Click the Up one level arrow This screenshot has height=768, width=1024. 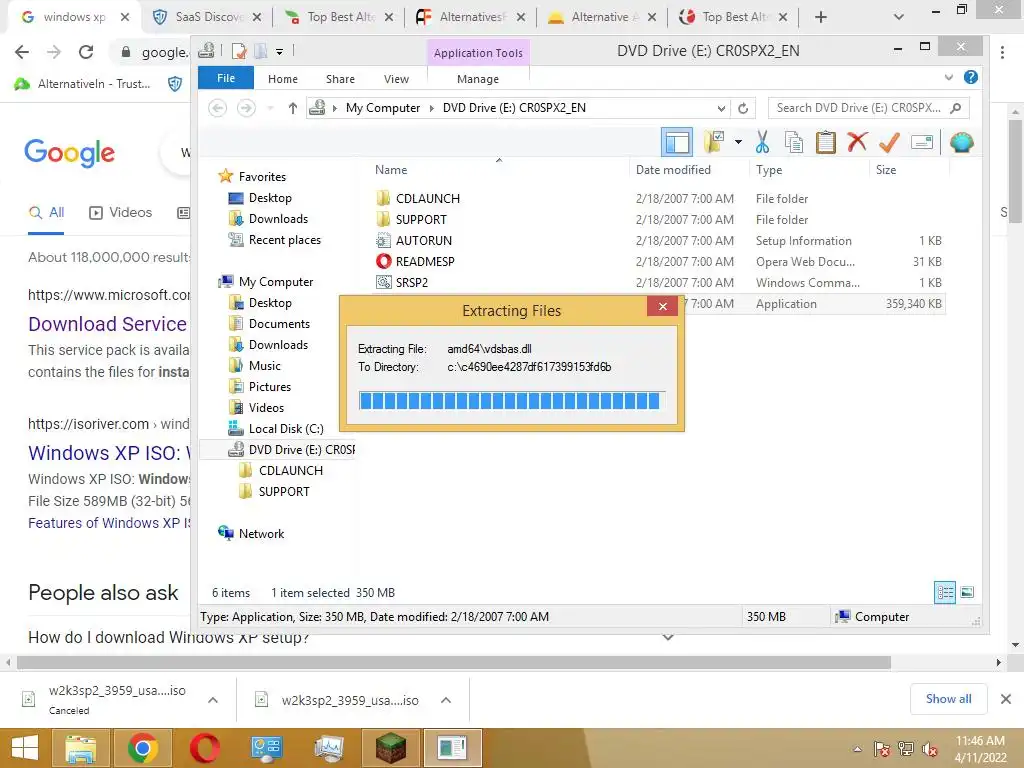293,108
